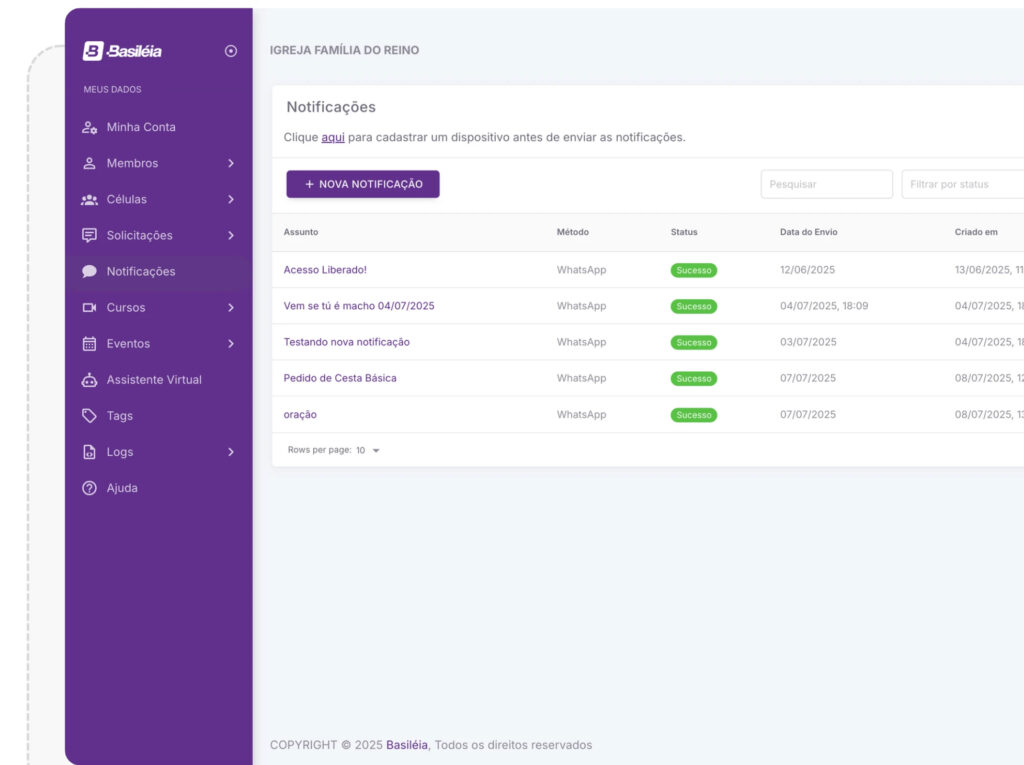This screenshot has height=765, width=1024.
Task: Click the Tags label icon
Action: [x=89, y=416]
